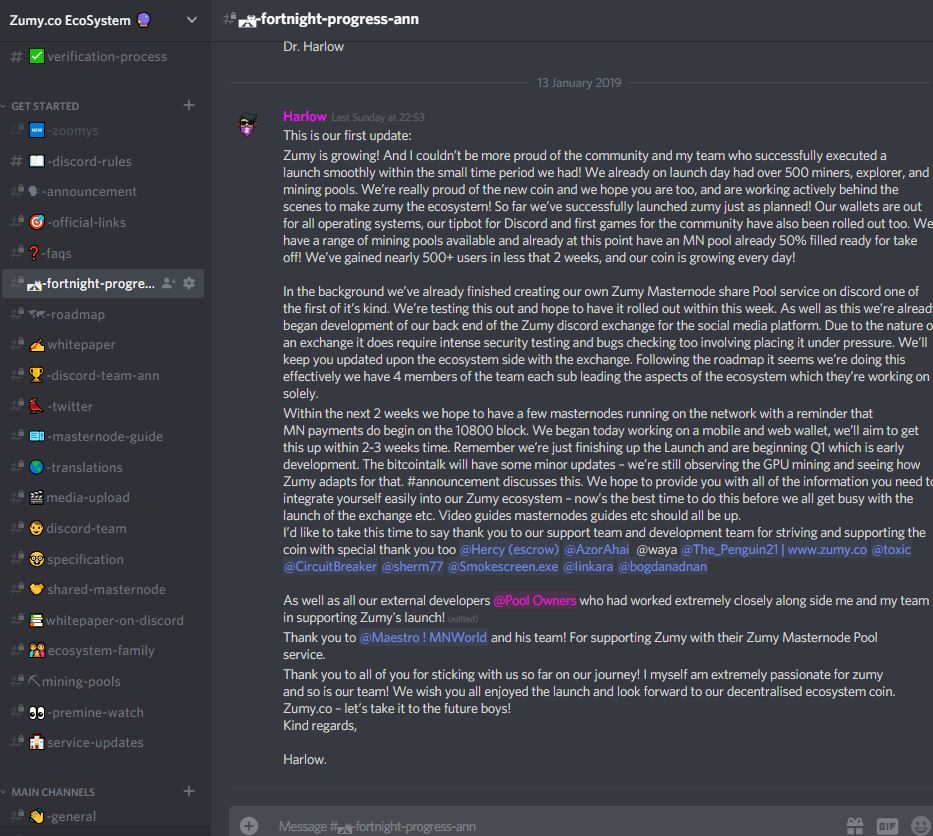Open the whitepaper channel

[102, 345]
